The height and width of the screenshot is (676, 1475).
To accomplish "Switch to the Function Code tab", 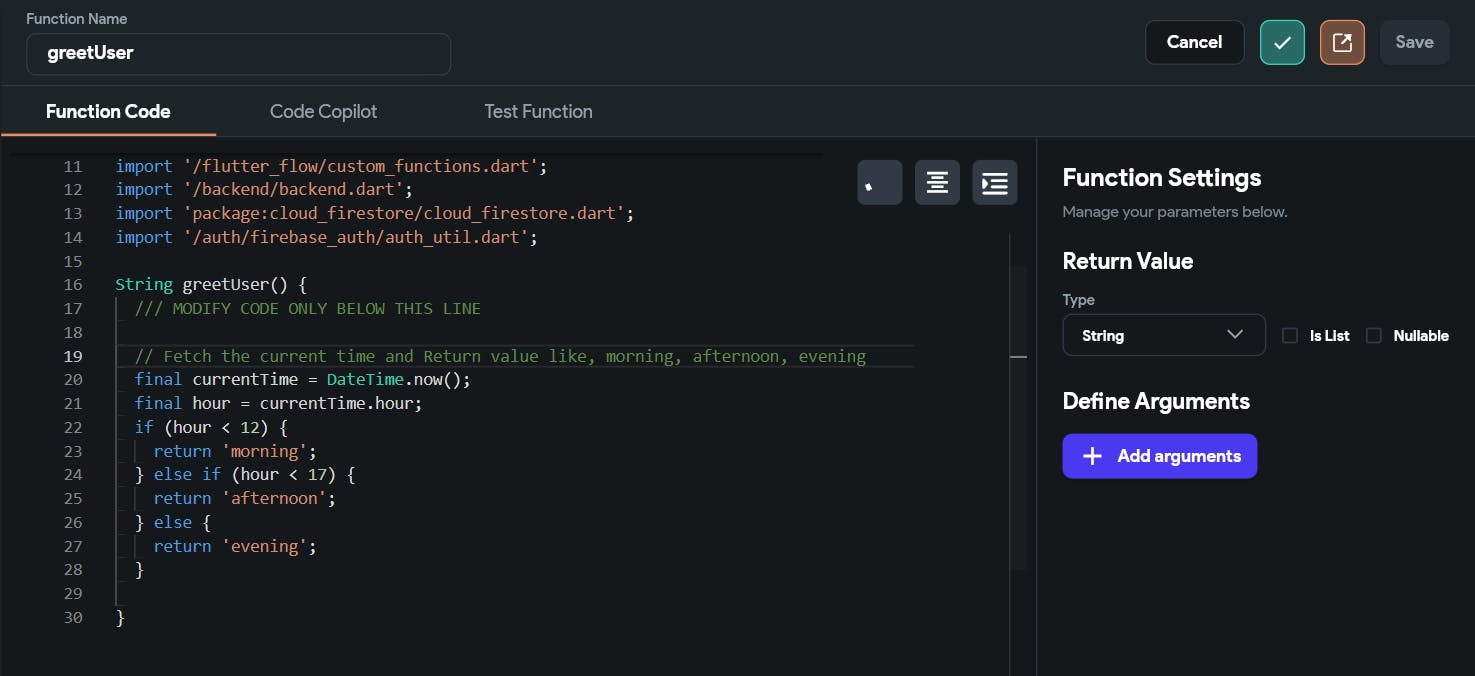I will tap(108, 112).
